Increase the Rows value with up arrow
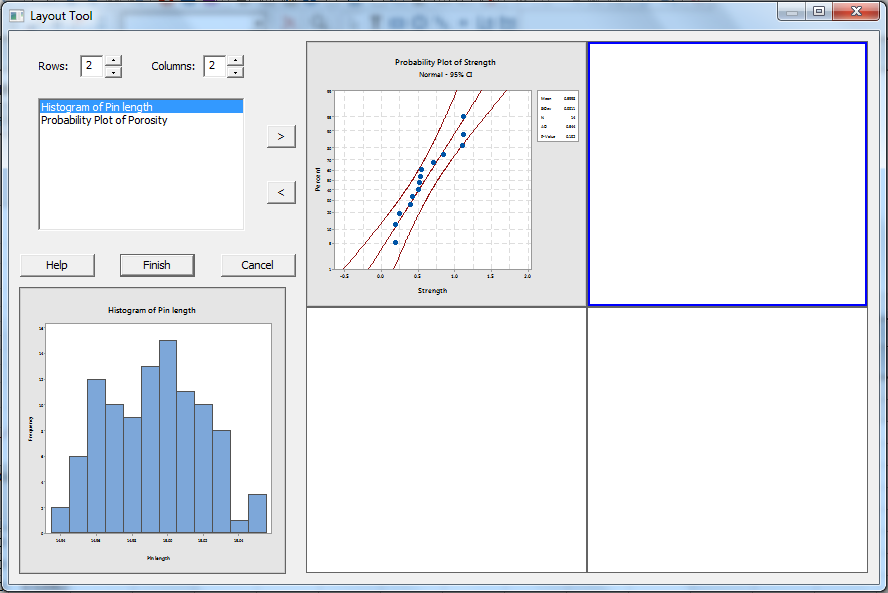 click(113, 61)
